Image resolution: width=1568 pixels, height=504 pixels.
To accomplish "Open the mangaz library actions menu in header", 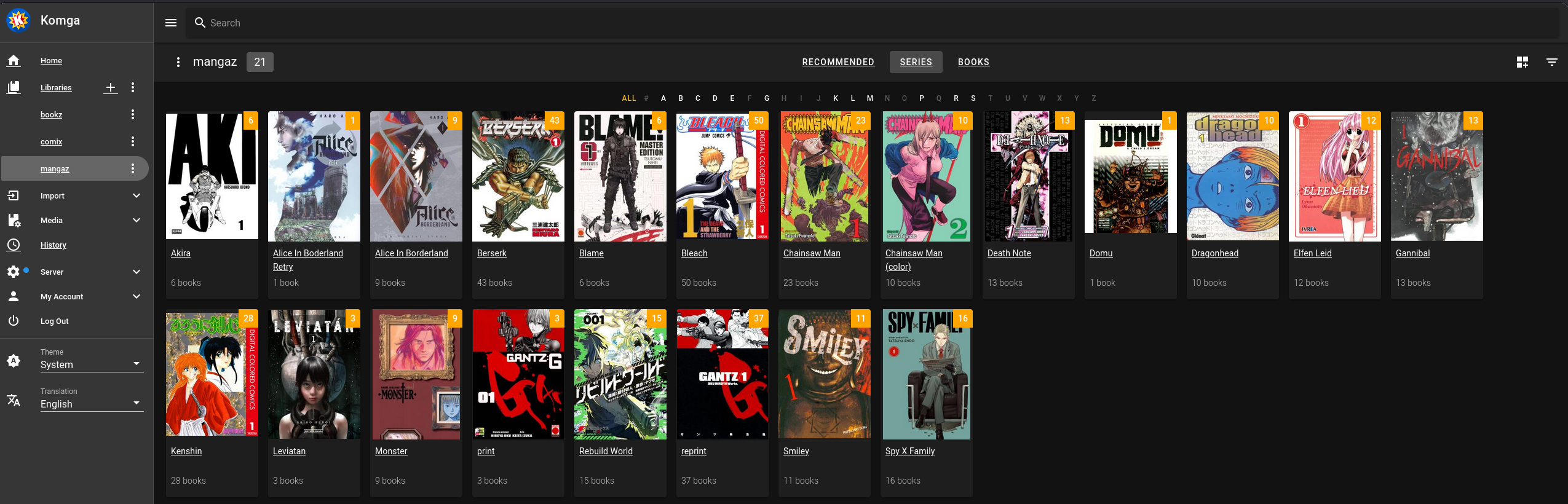I will 178,62.
